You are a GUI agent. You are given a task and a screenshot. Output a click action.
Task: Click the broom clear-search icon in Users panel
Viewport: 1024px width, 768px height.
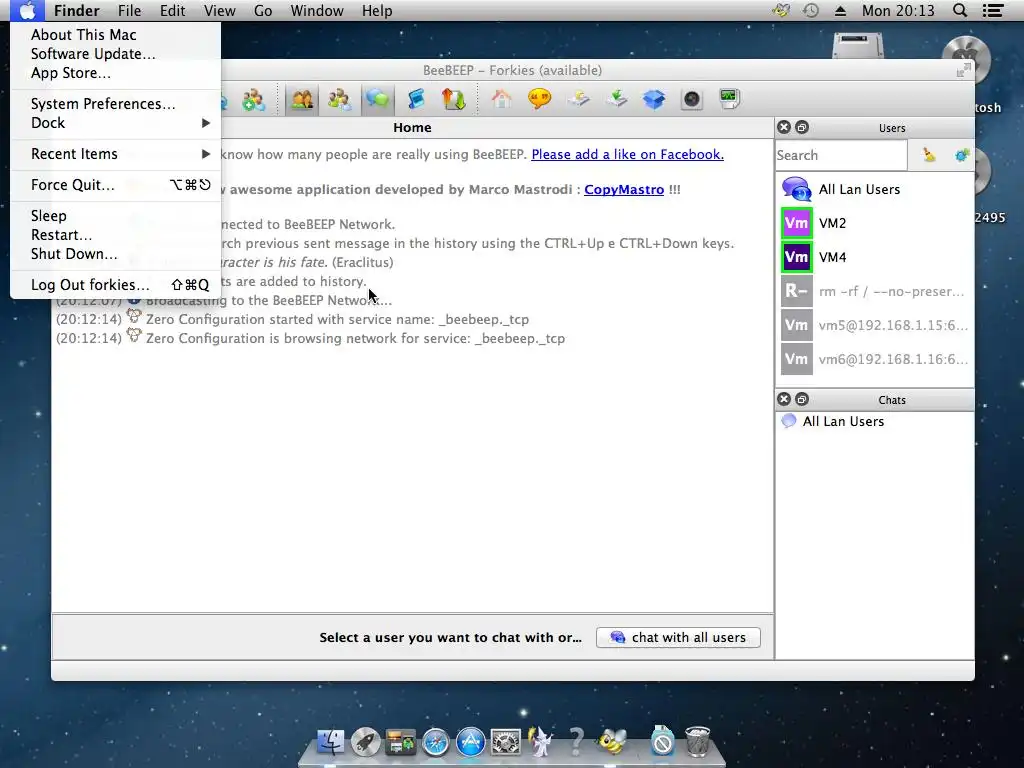(x=928, y=155)
